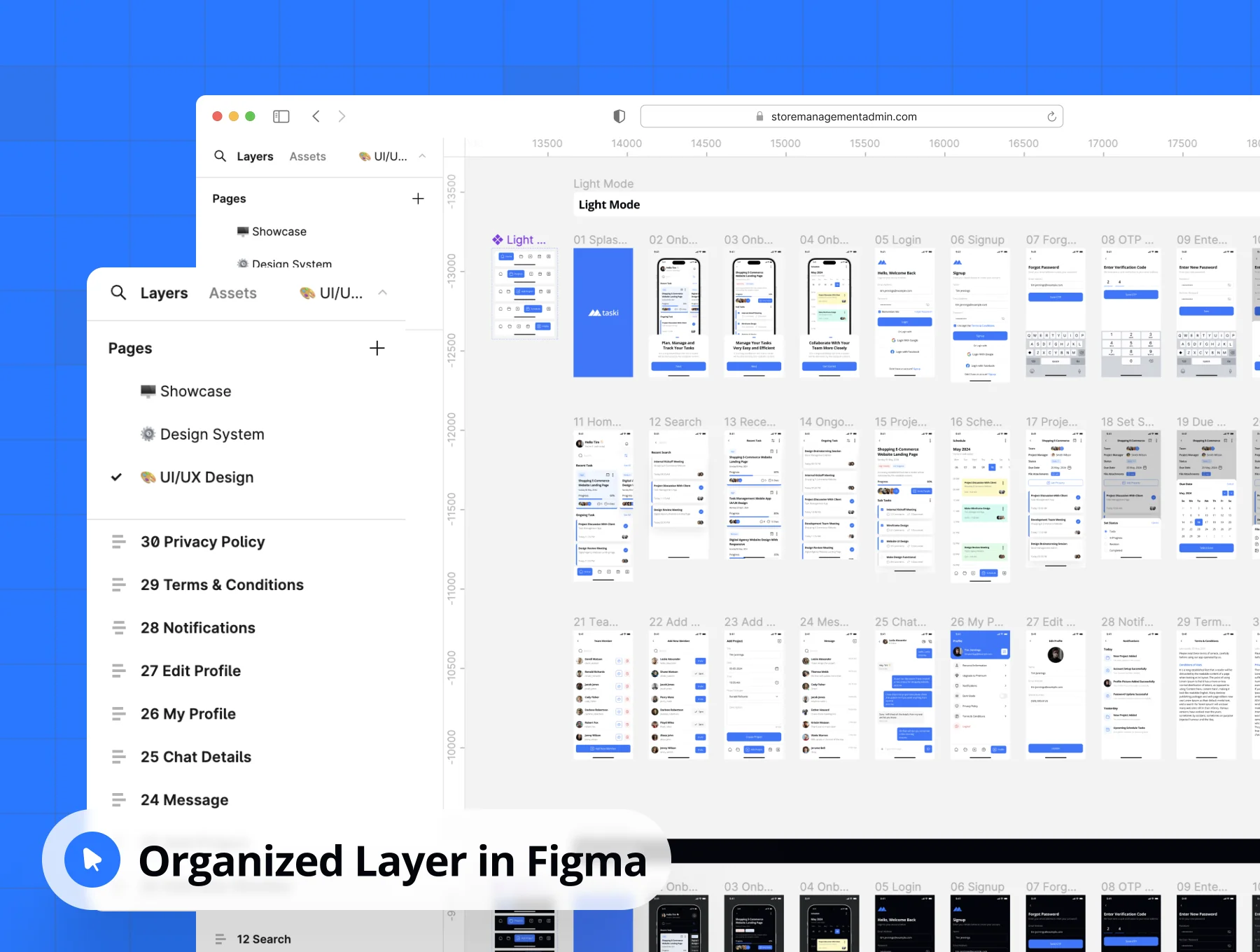Screen dimensions: 1260x952
Task: Toggle the browser sidebar icon
Action: 281,116
